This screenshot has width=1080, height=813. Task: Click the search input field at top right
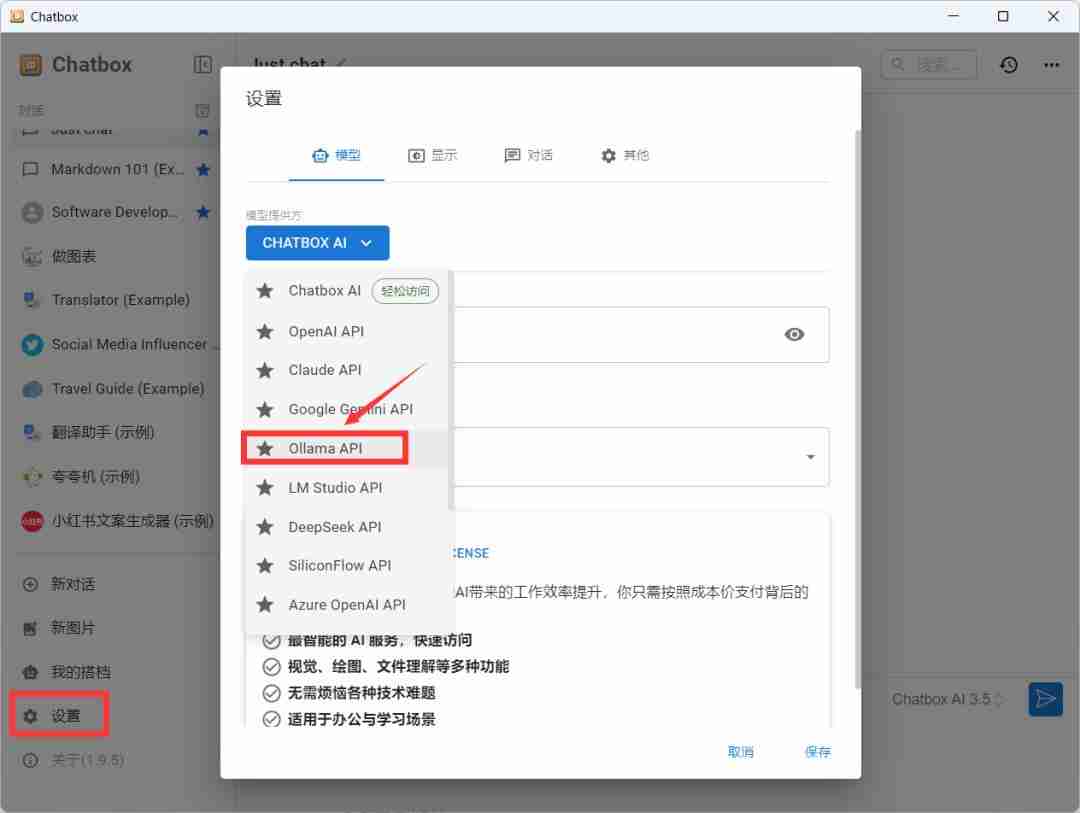click(x=930, y=64)
